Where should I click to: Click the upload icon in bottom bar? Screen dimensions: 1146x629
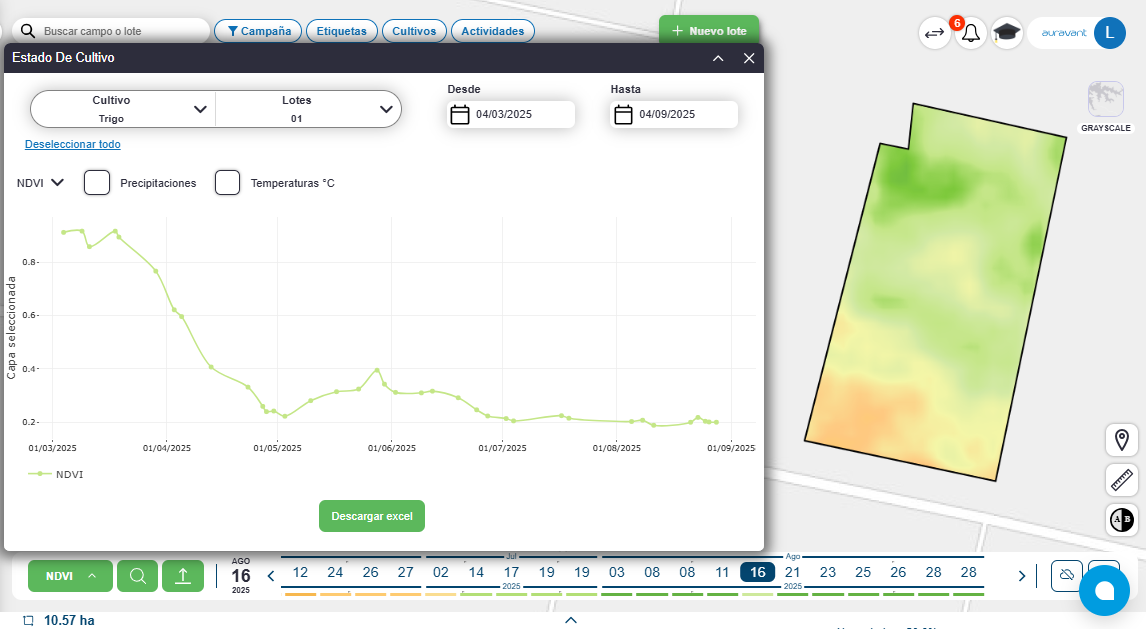click(183, 576)
